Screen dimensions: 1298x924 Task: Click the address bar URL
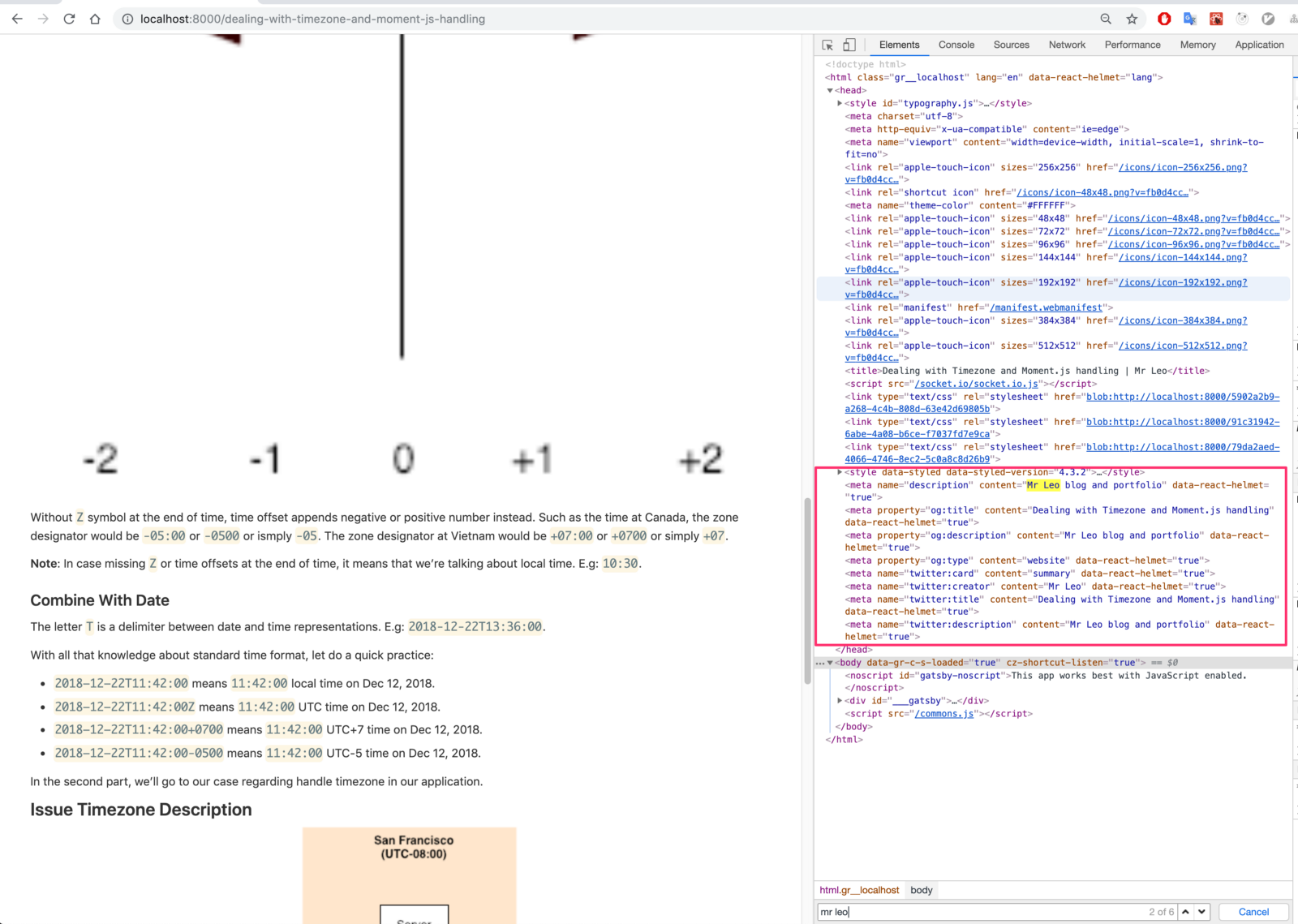[x=312, y=19]
